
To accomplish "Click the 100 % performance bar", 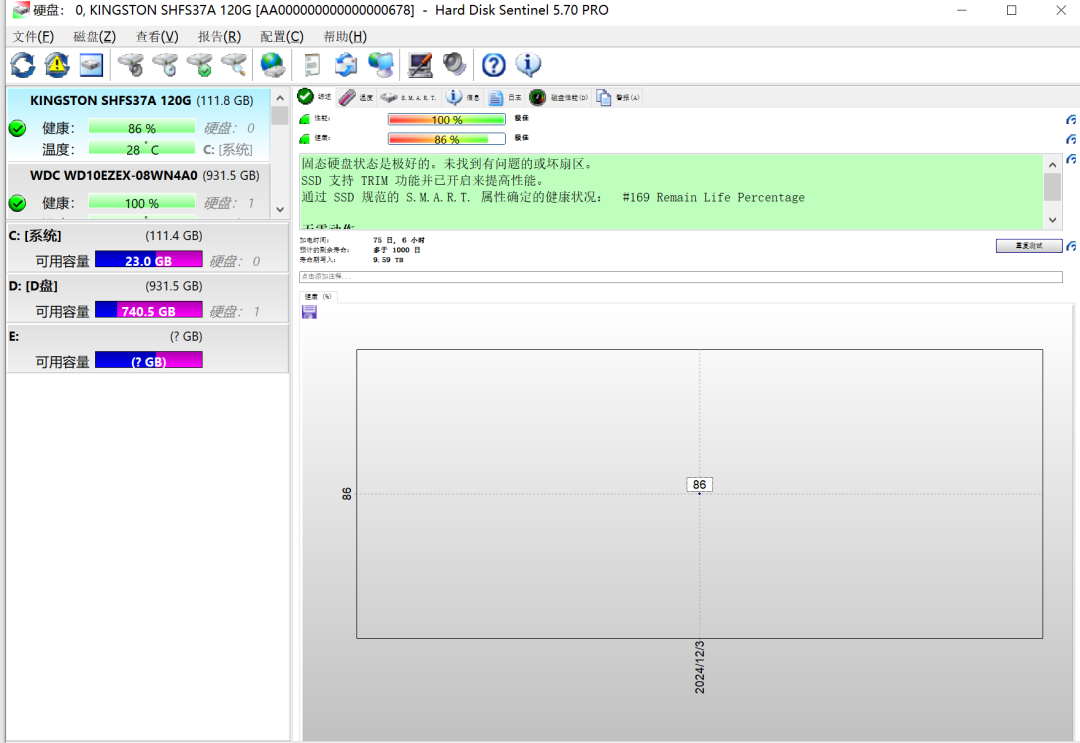I will pyautogui.click(x=446, y=120).
